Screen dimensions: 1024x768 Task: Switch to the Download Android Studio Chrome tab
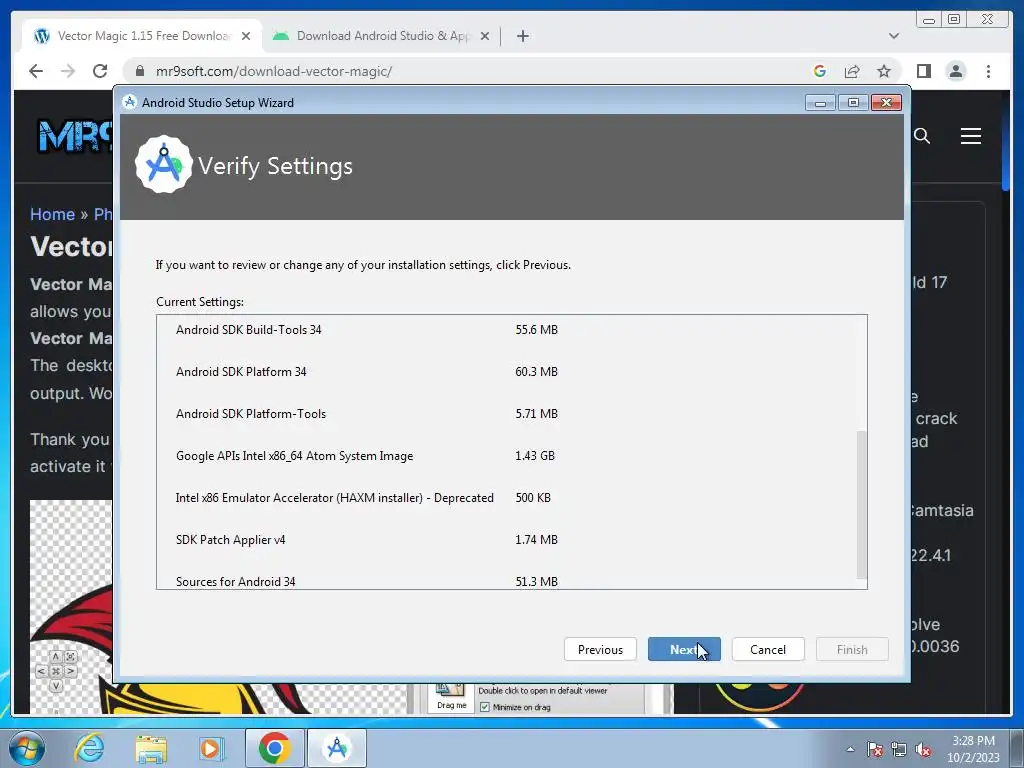pyautogui.click(x=382, y=36)
